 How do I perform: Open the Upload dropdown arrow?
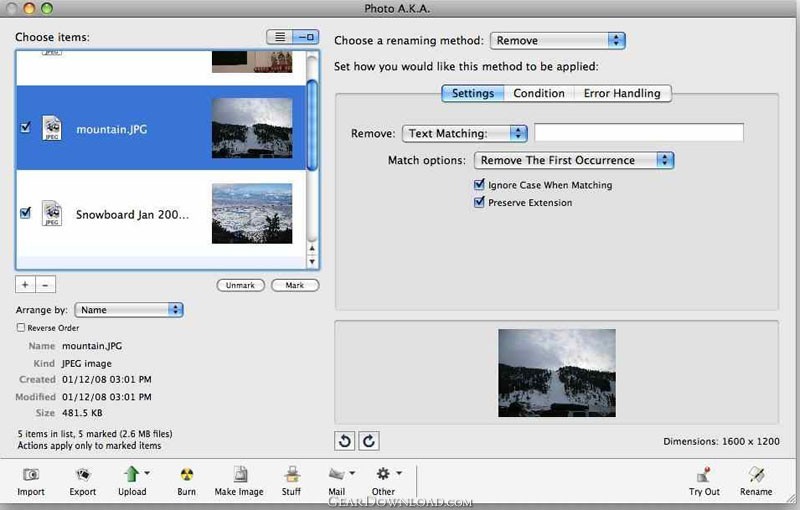pos(147,473)
